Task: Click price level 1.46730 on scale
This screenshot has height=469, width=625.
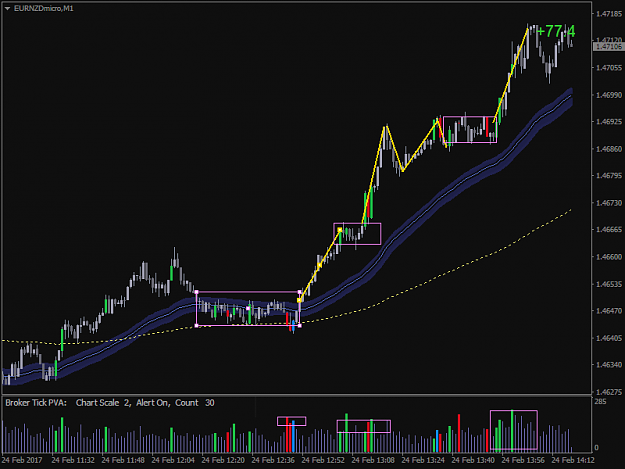Action: (x=609, y=203)
